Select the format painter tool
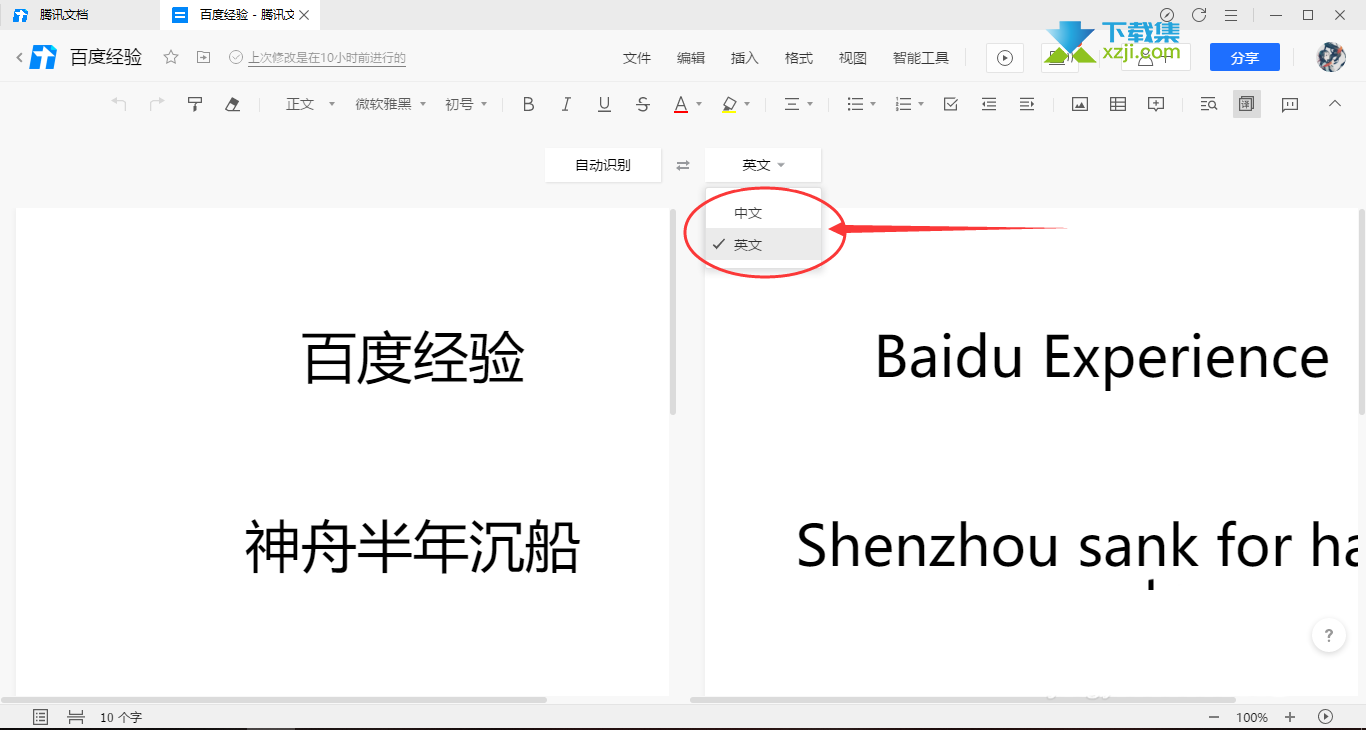The height and width of the screenshot is (730, 1366). click(x=195, y=104)
